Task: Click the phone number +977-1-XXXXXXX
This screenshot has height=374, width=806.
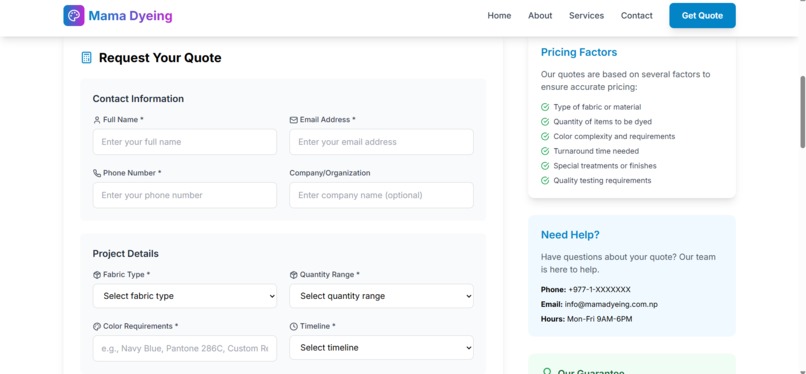Action: tap(599, 290)
